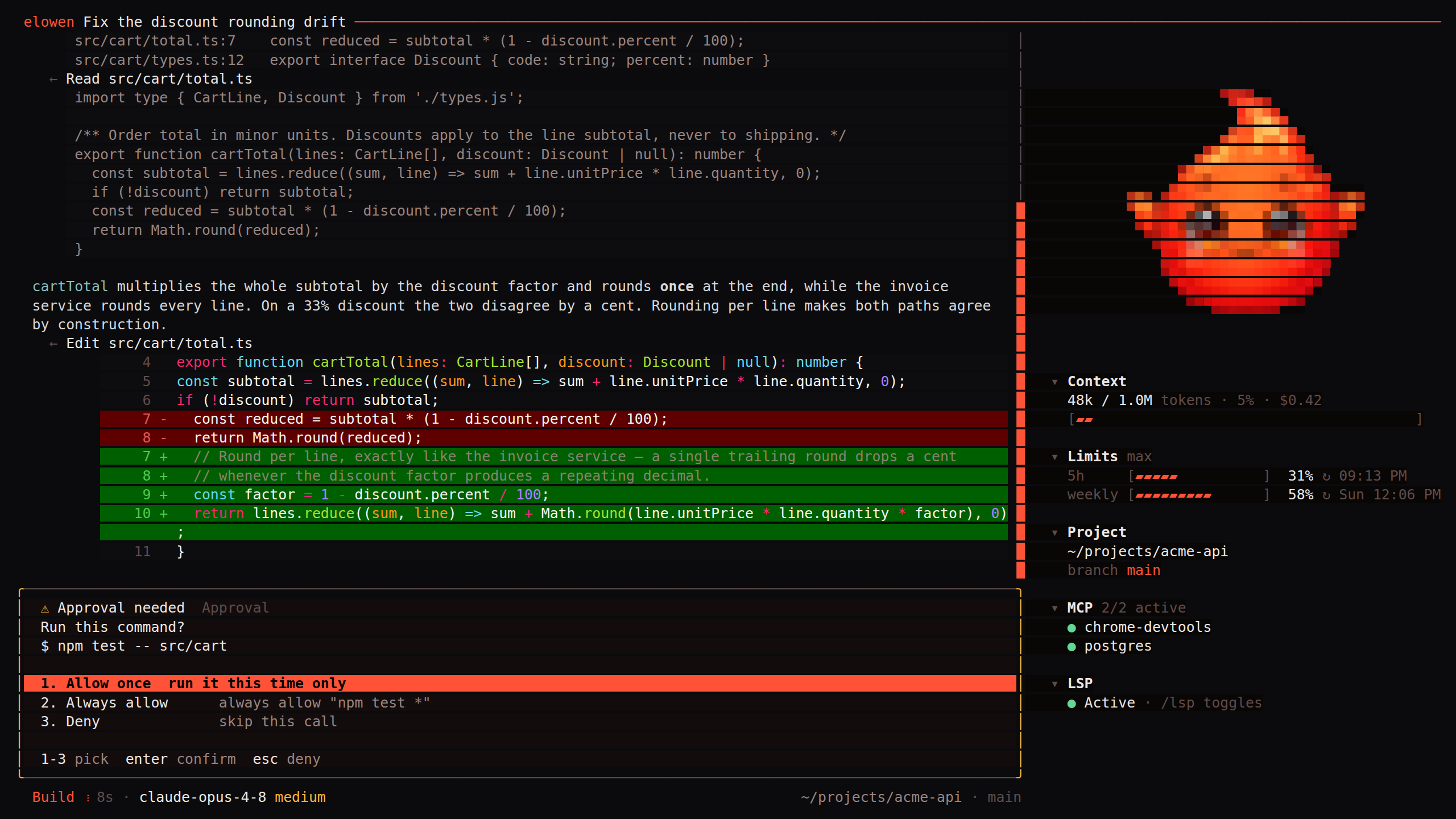Collapse the MCP section triangle

tap(1054, 608)
